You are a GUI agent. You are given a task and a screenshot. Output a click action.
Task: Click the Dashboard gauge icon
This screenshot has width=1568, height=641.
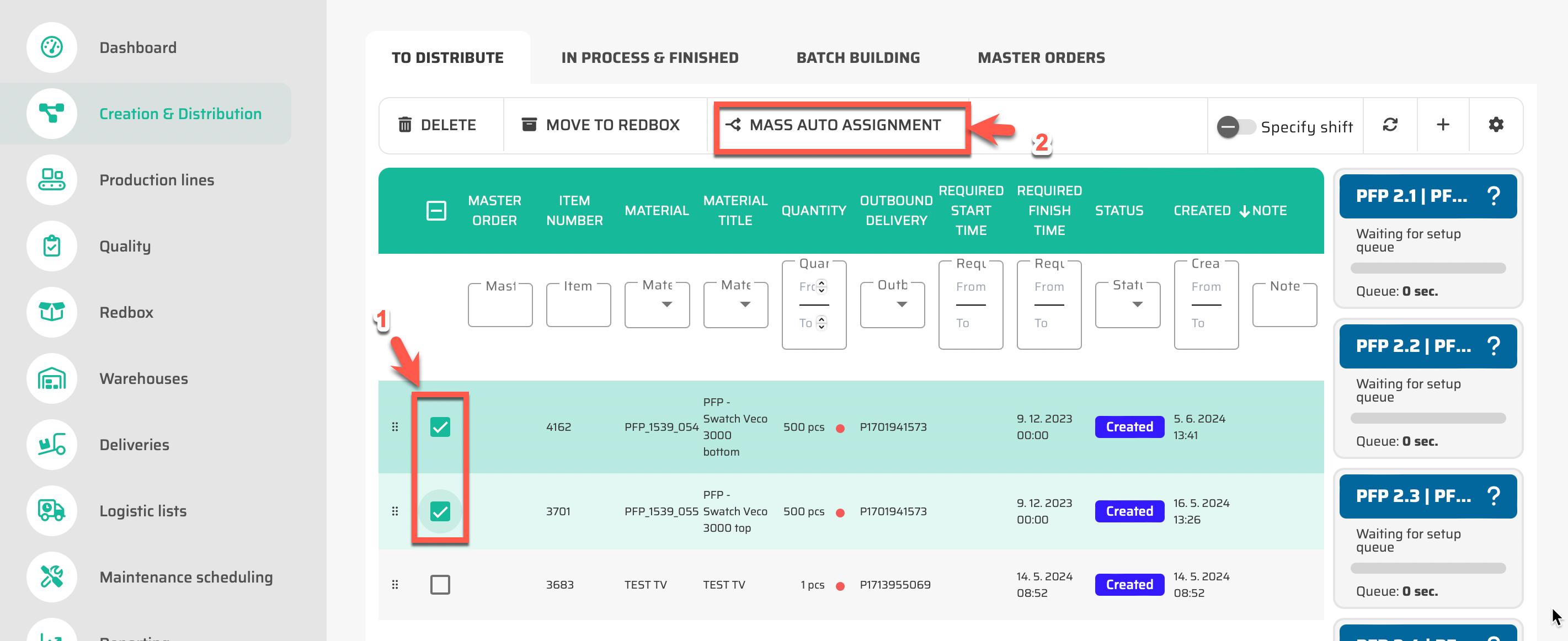(52, 47)
